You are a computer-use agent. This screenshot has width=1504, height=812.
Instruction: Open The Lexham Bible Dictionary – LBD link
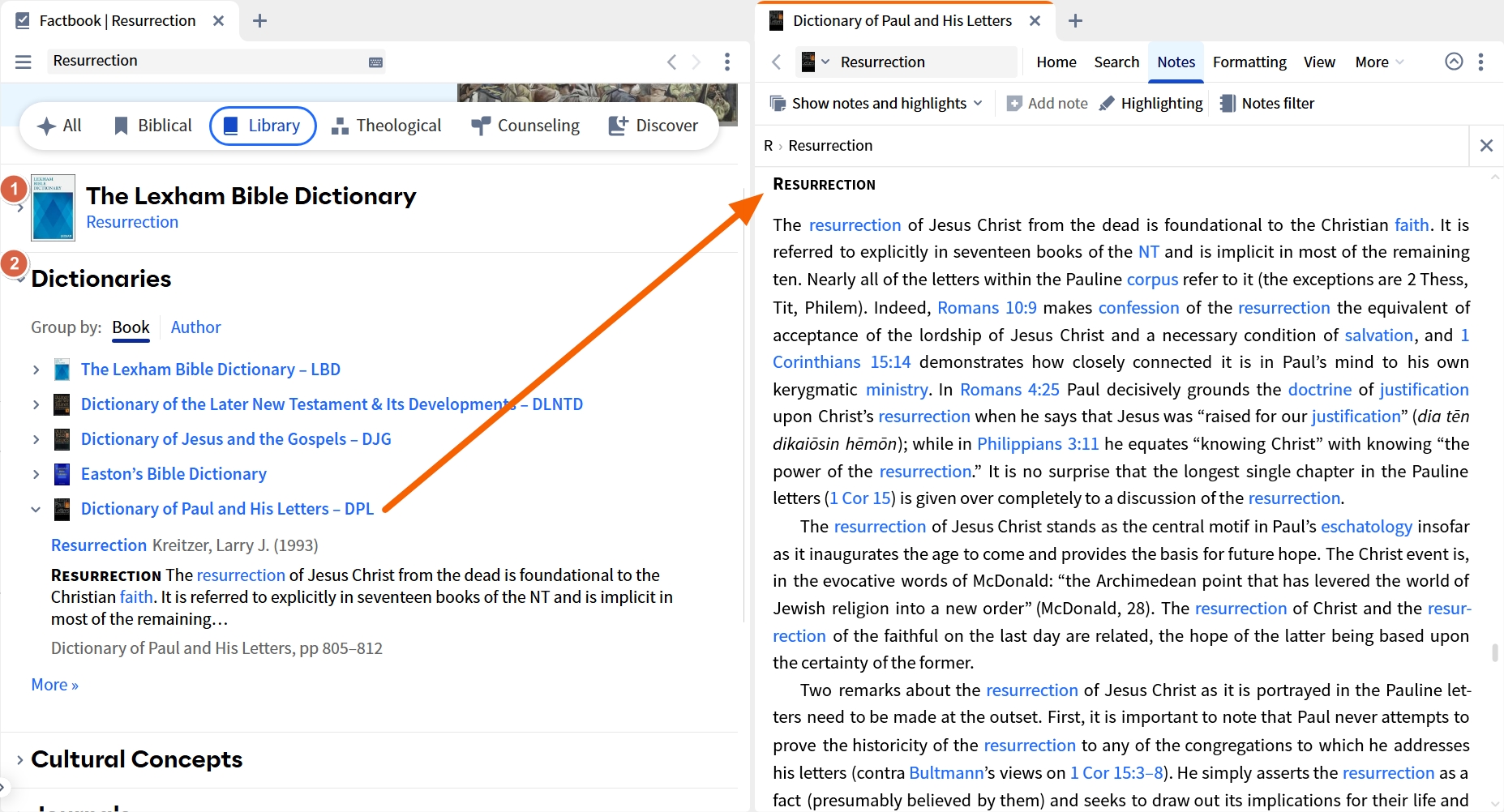(211, 370)
